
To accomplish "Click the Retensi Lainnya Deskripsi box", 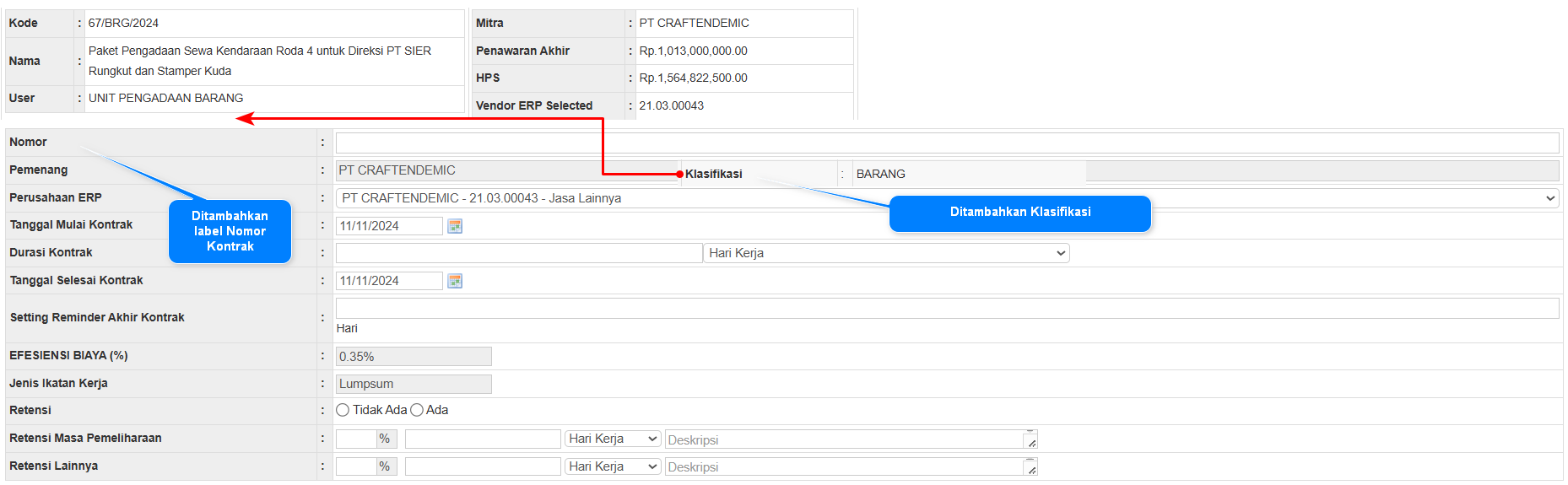I will [844, 467].
